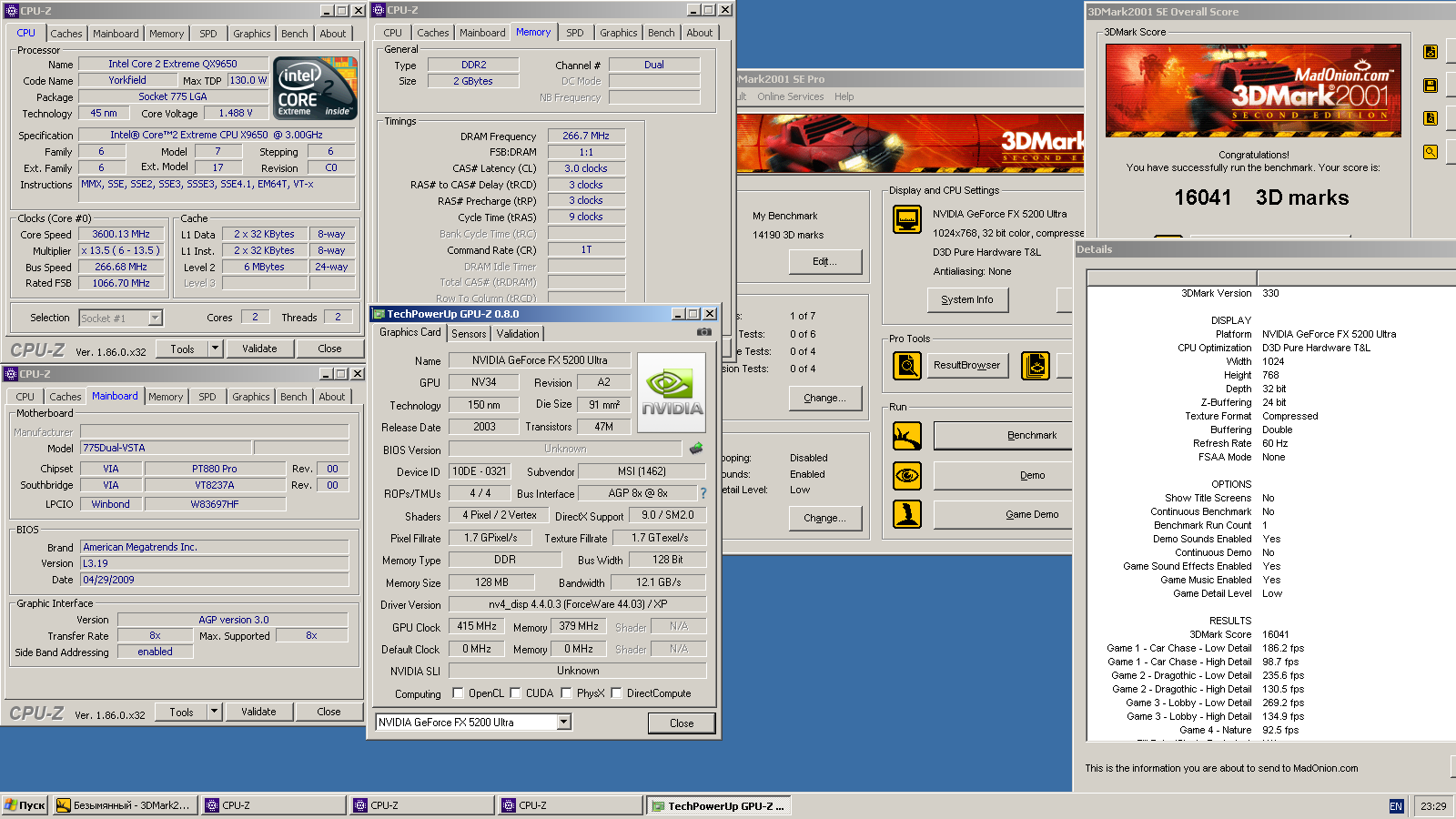Click the Start menu Пуск button

coord(25,805)
